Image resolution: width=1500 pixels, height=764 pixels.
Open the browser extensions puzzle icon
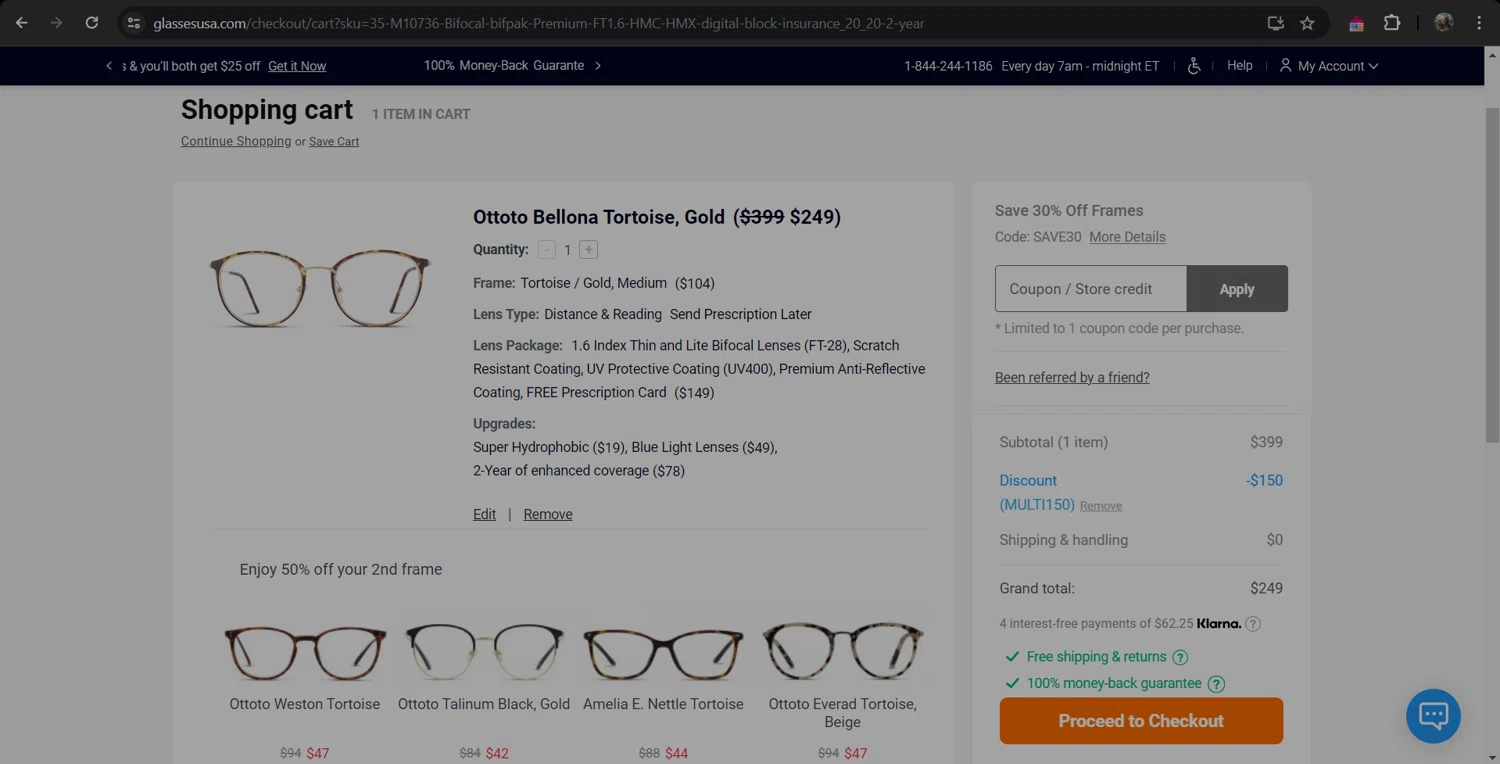click(x=1392, y=23)
